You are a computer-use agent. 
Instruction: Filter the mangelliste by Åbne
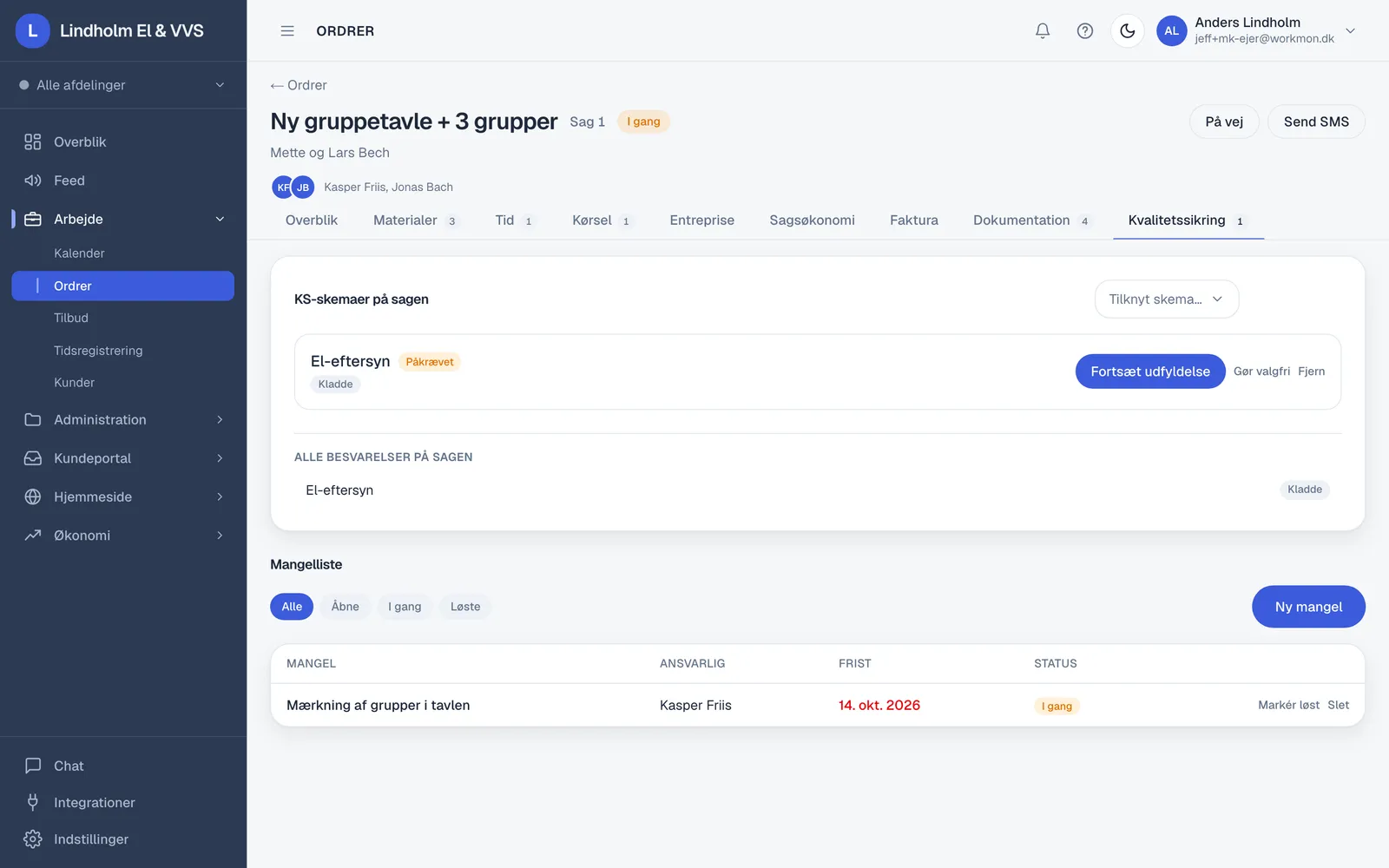[345, 607]
